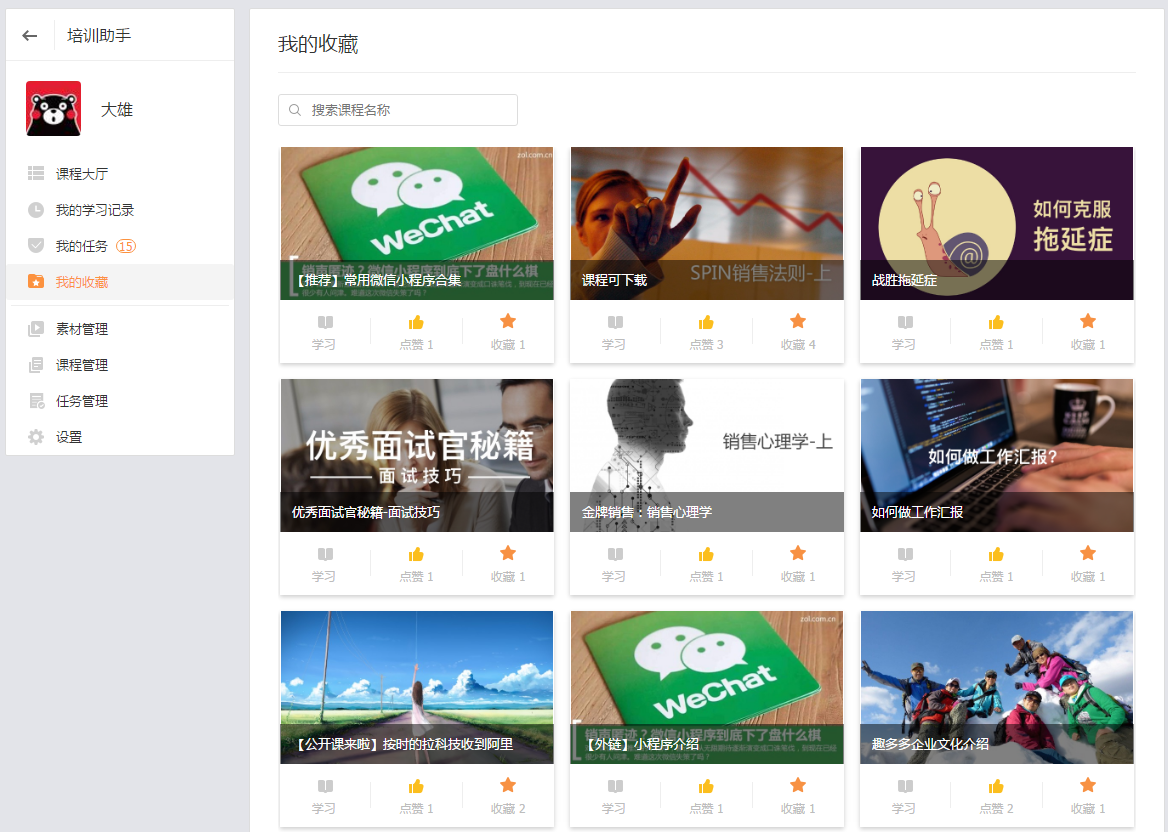1168x832 pixels.
Task: Click the back arrow beside 培训助手
Action: click(30, 35)
